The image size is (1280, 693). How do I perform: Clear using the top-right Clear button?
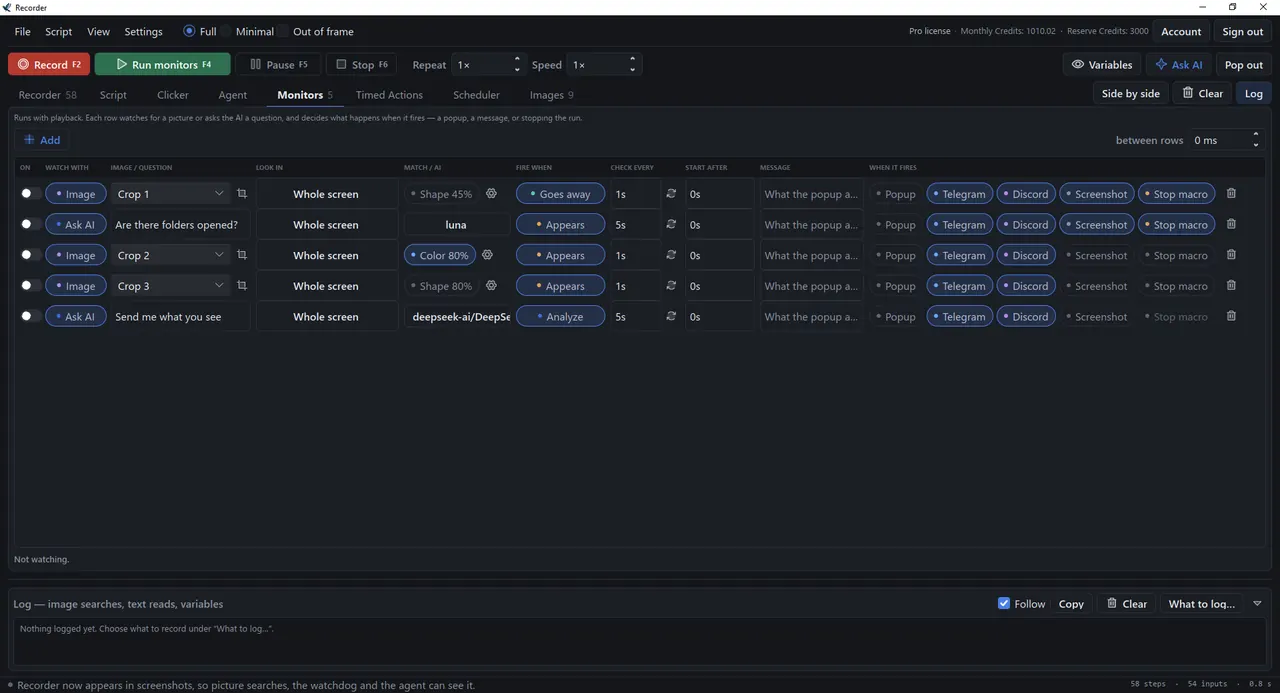1202,93
